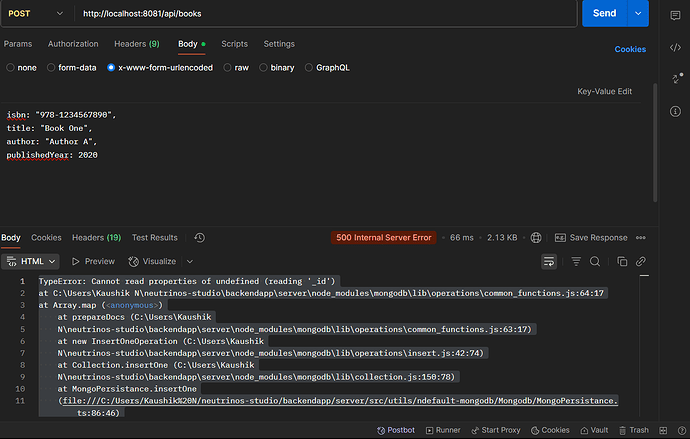The image size is (690, 439).
Task: Open the request Headers (9) tab
Action: click(137, 44)
